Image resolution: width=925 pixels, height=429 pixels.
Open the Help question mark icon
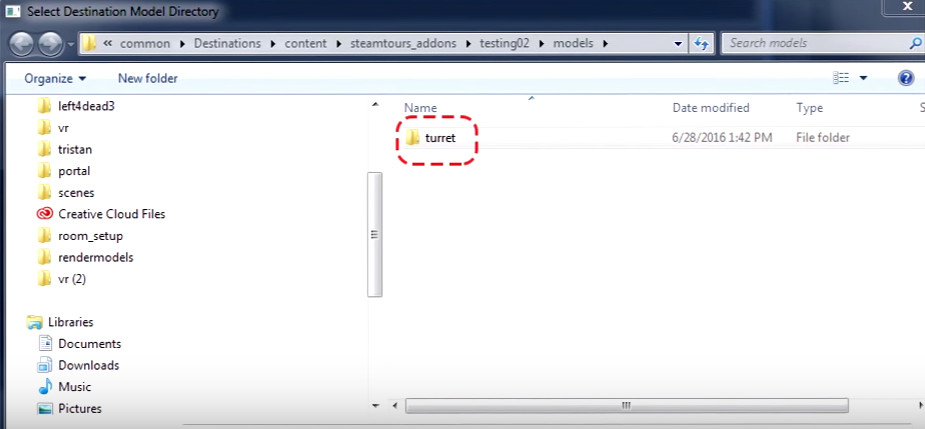[x=906, y=78]
